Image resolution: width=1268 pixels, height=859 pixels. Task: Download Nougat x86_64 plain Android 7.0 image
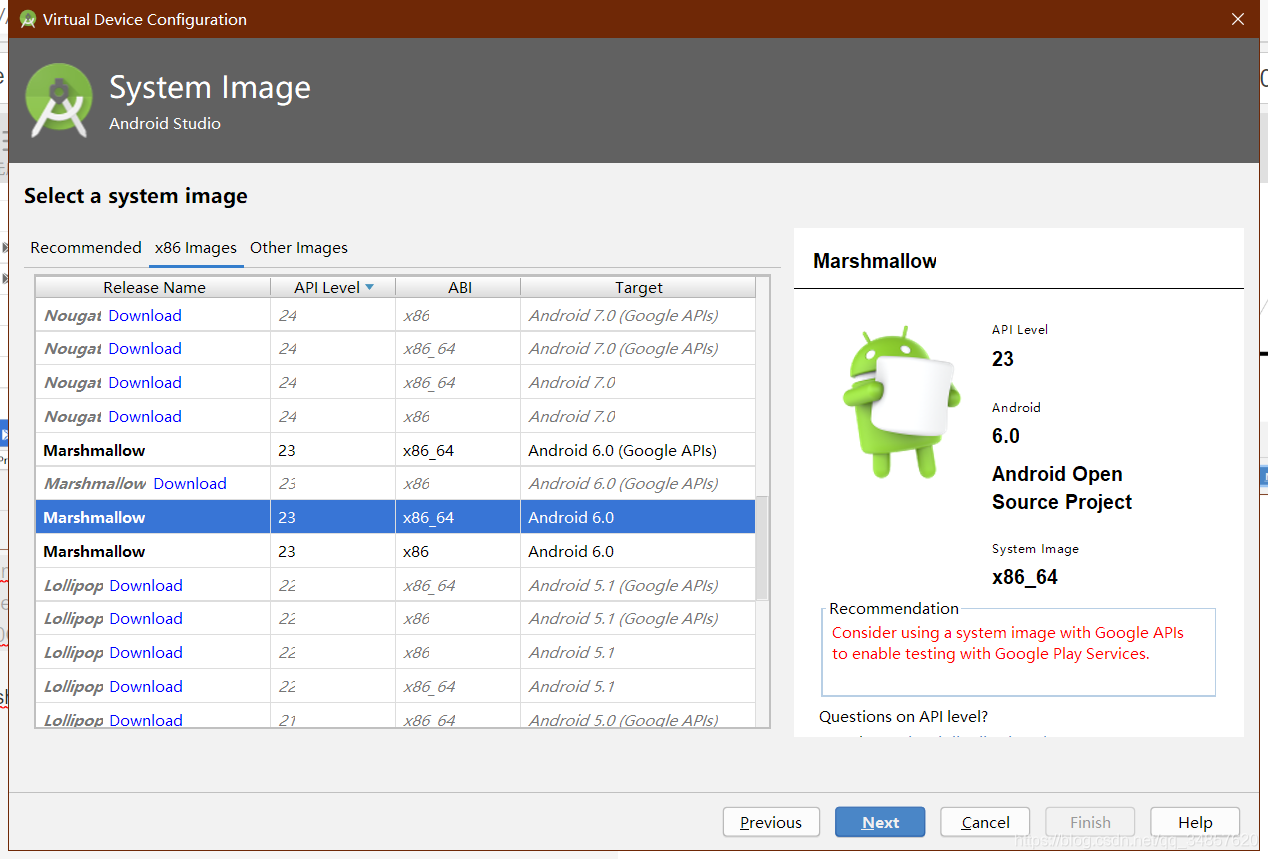[145, 383]
